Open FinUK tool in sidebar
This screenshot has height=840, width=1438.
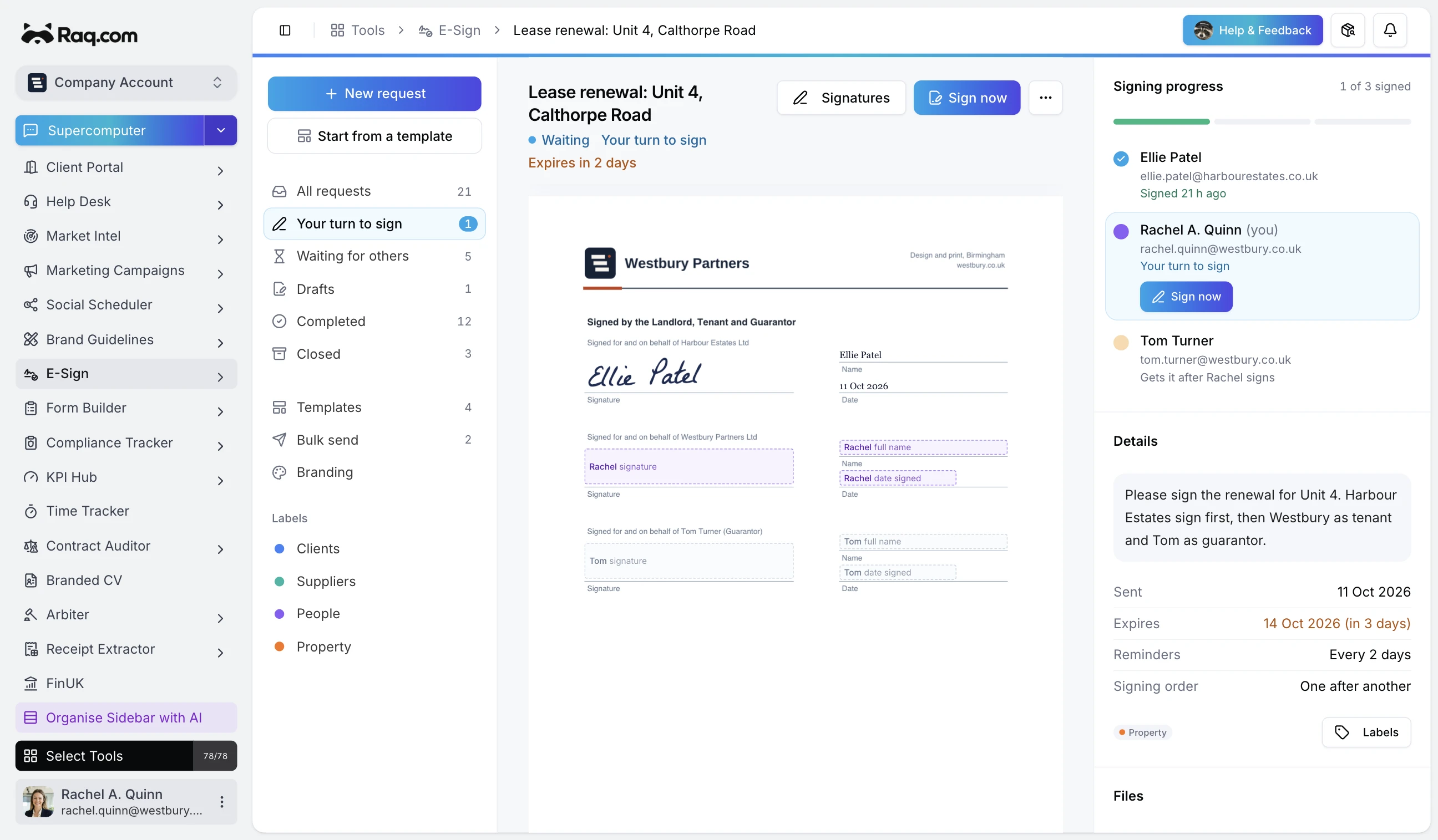[126, 683]
